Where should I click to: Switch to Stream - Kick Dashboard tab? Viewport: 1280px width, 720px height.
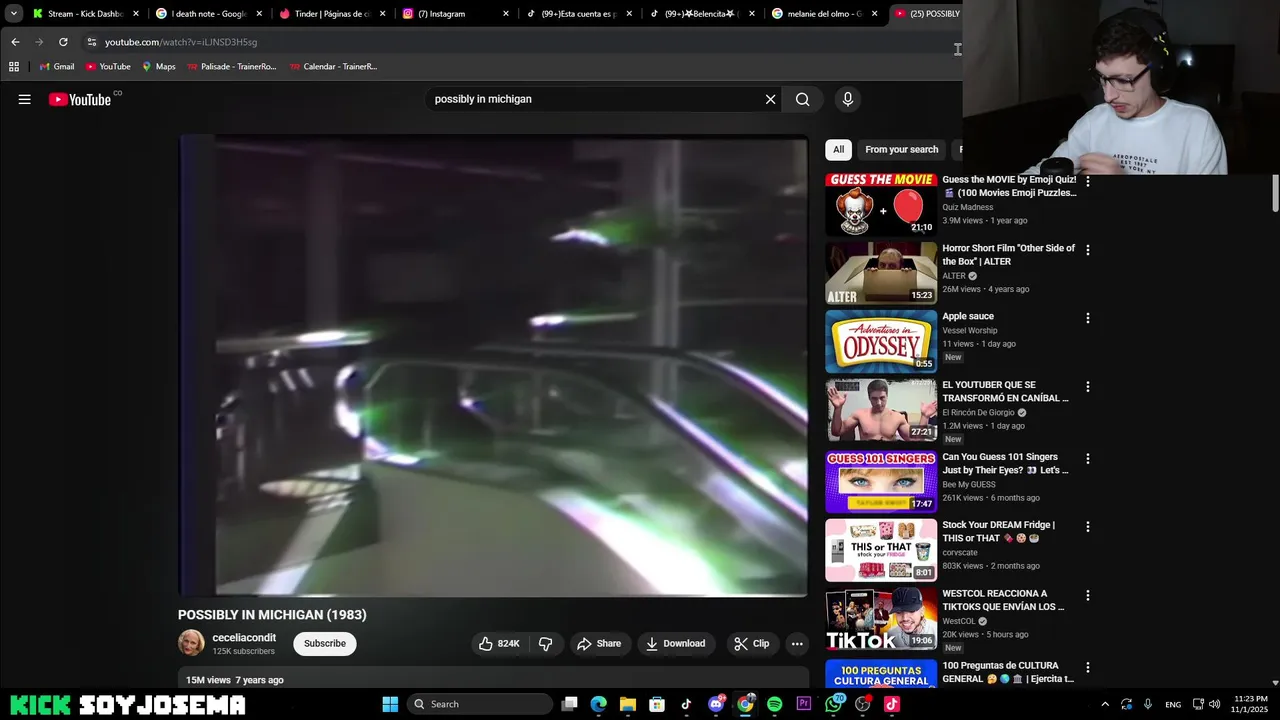point(76,14)
